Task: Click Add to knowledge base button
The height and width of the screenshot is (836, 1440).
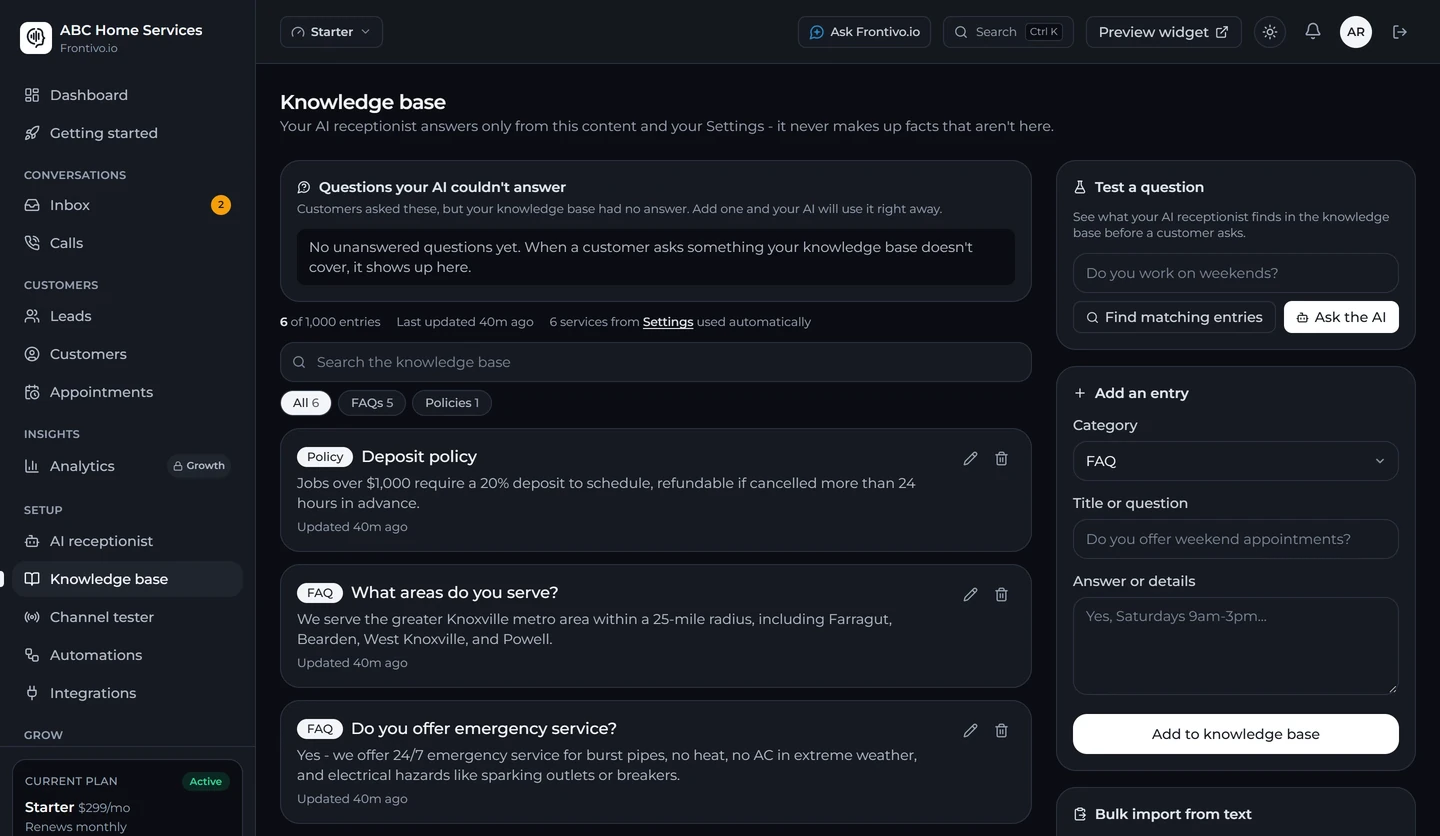Action: pos(1235,734)
